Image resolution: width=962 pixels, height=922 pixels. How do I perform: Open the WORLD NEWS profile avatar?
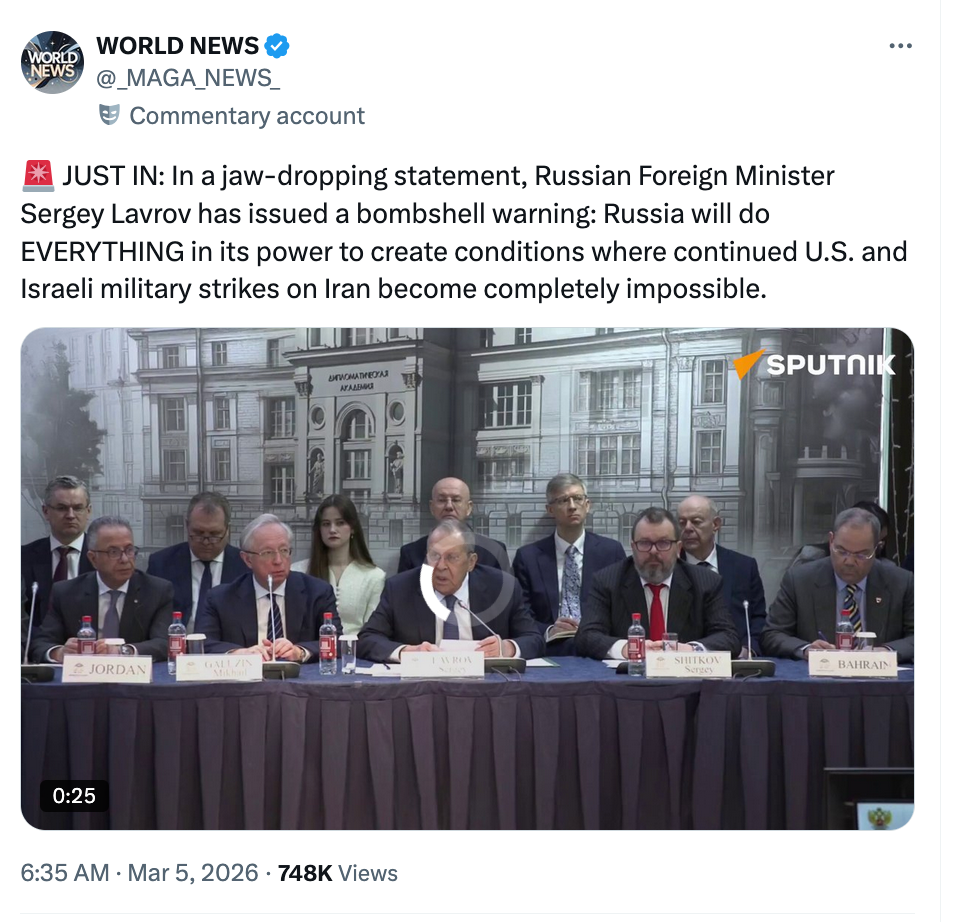coord(52,62)
